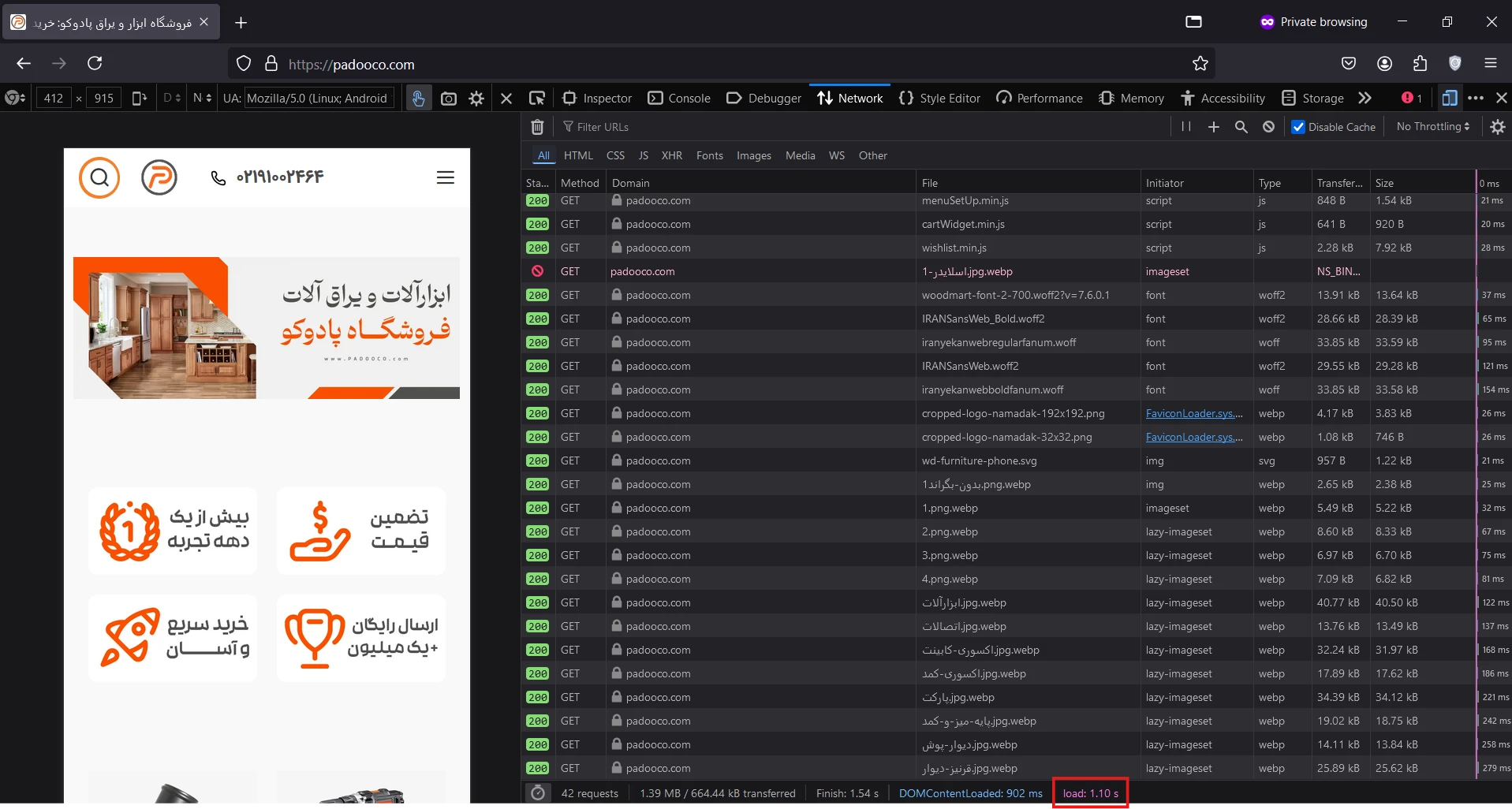Pick an element from the page
1512x809 pixels.
click(537, 99)
